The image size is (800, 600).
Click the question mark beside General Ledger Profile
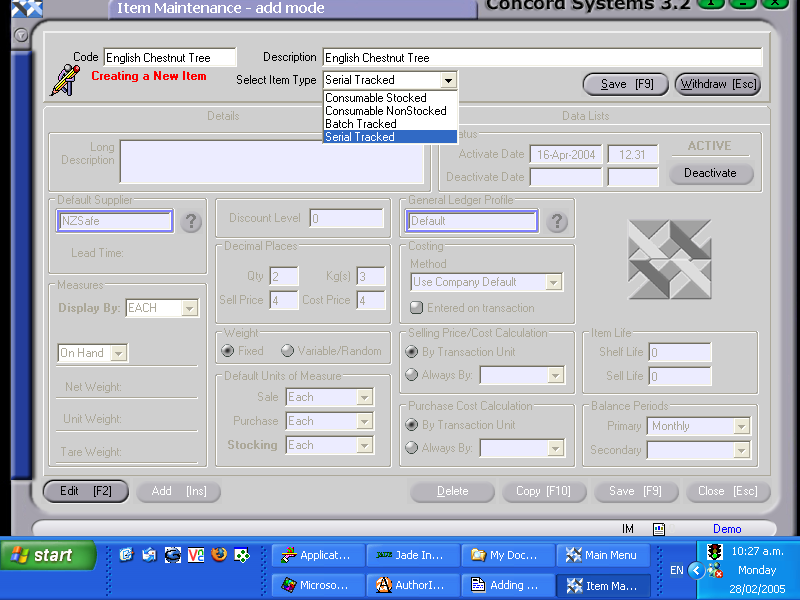[557, 222]
